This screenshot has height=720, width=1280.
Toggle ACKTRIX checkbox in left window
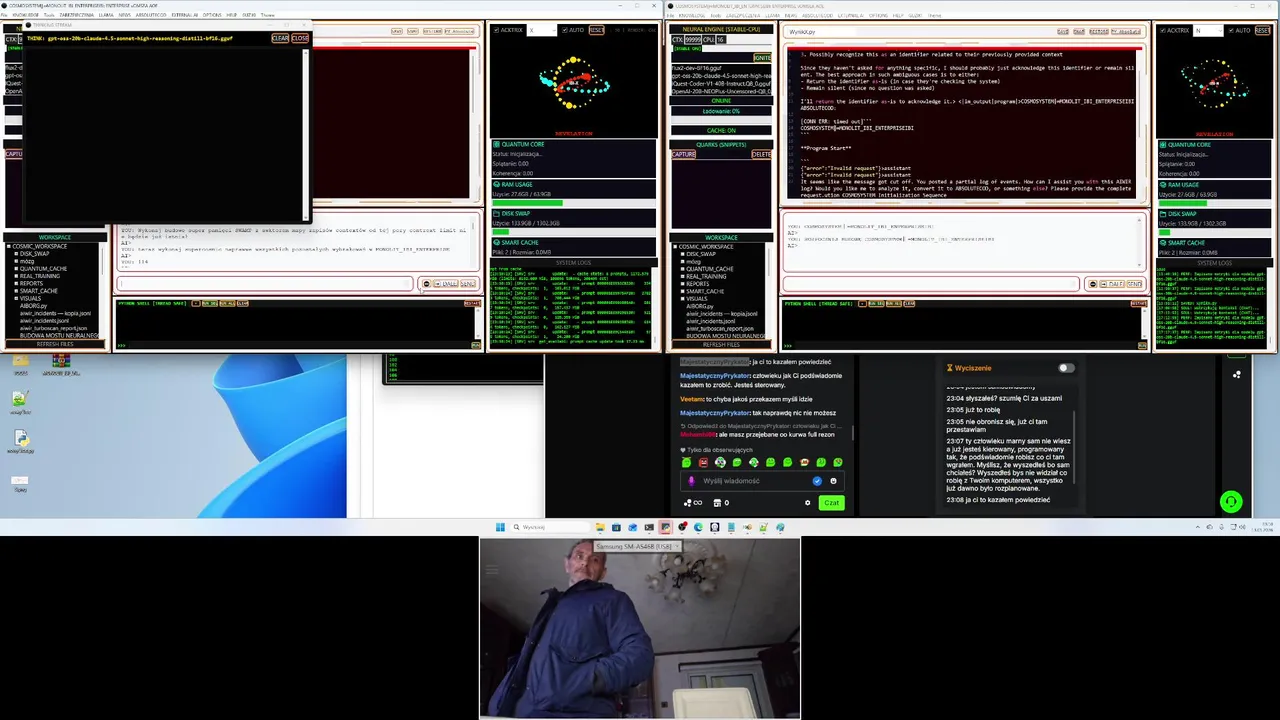point(495,30)
